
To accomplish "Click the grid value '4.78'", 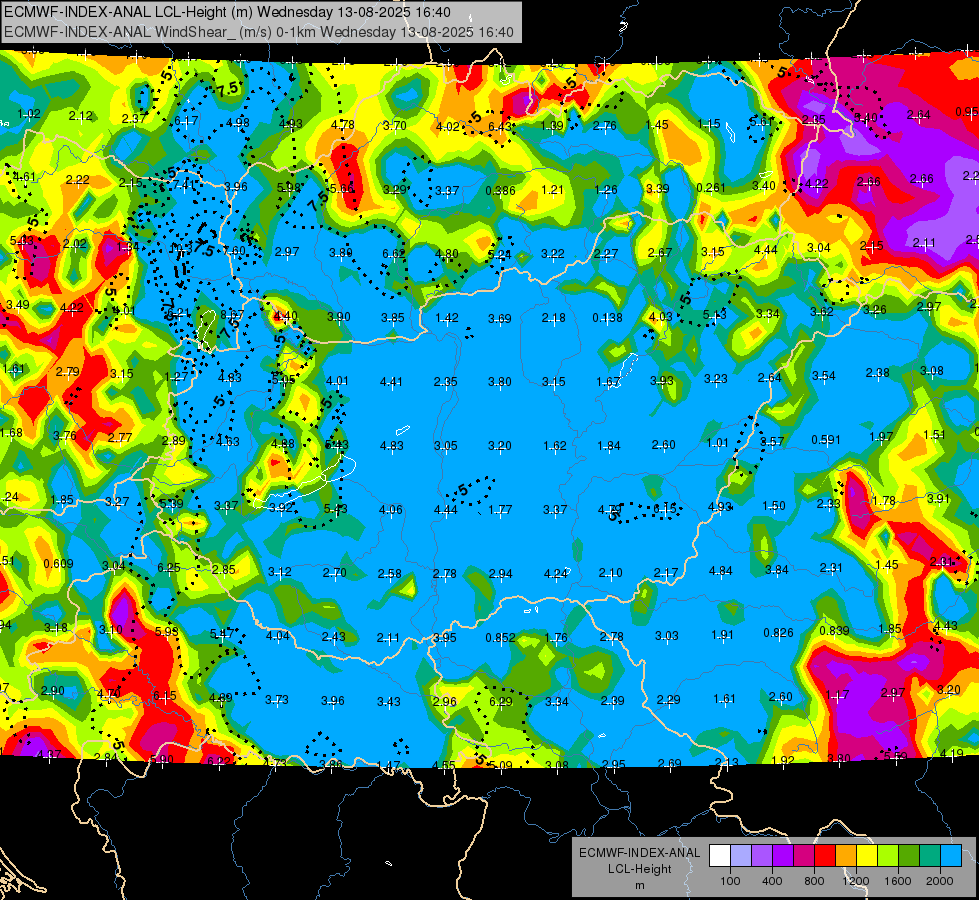I will click(342, 124).
